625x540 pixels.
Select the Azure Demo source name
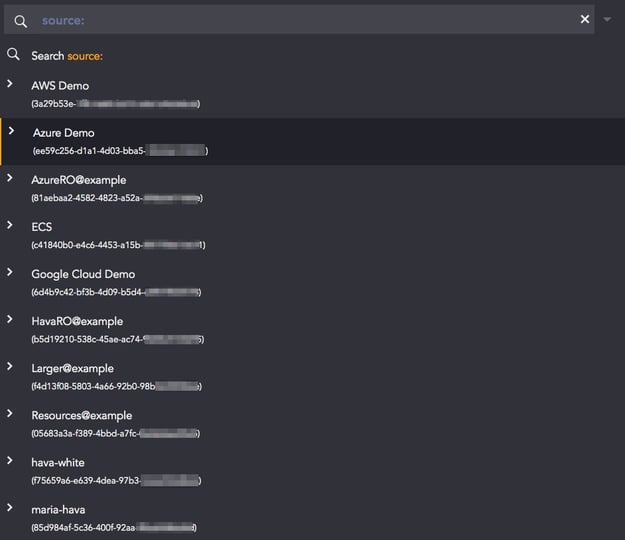(x=64, y=133)
